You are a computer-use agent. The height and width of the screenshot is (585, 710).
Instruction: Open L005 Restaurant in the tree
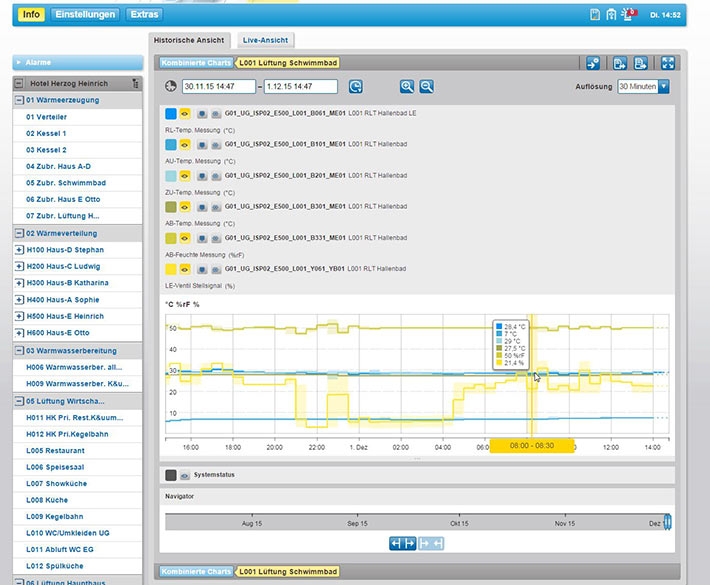54,451
